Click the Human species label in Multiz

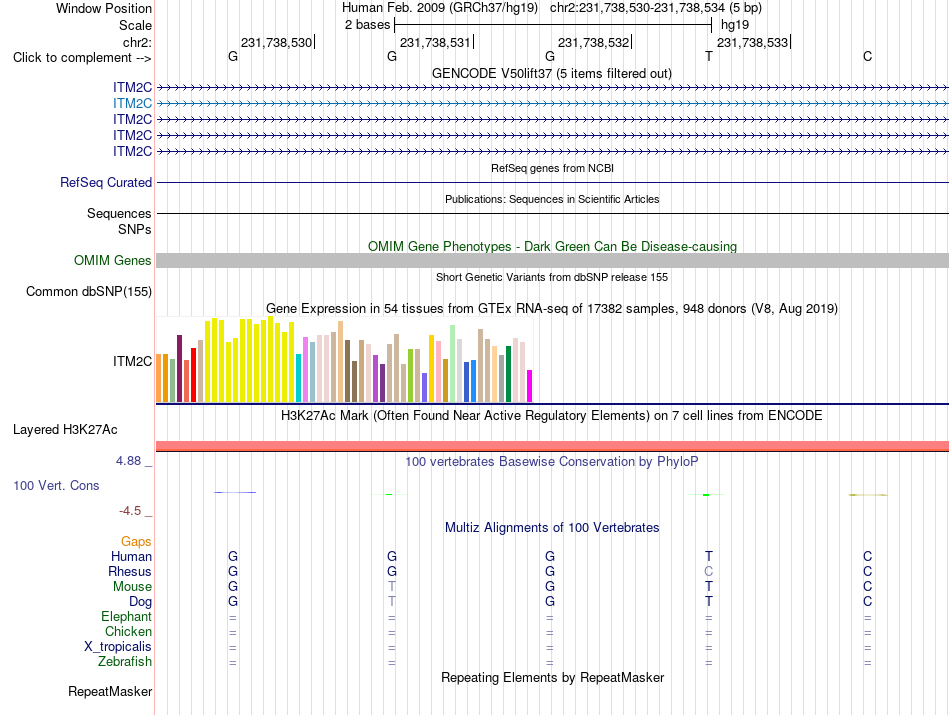pyautogui.click(x=131, y=556)
